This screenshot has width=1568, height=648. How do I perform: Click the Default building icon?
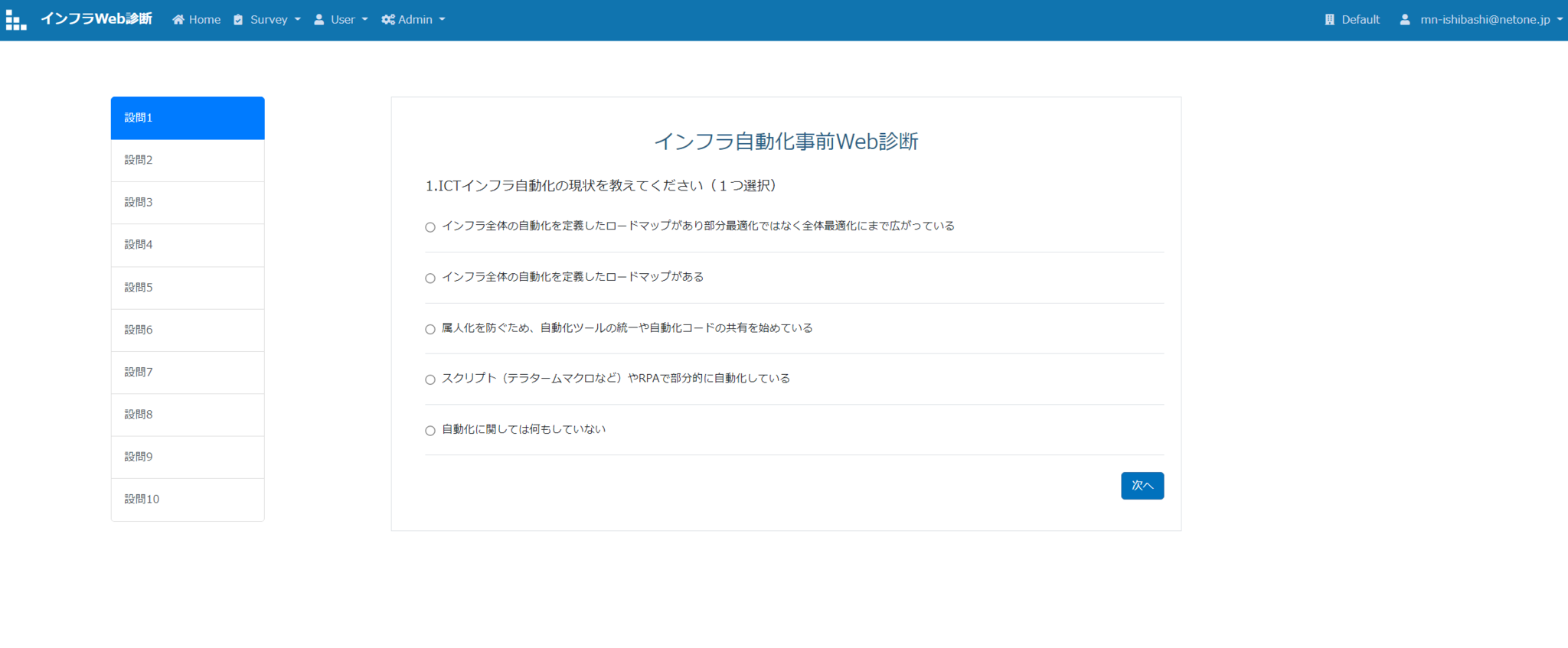[x=1330, y=20]
